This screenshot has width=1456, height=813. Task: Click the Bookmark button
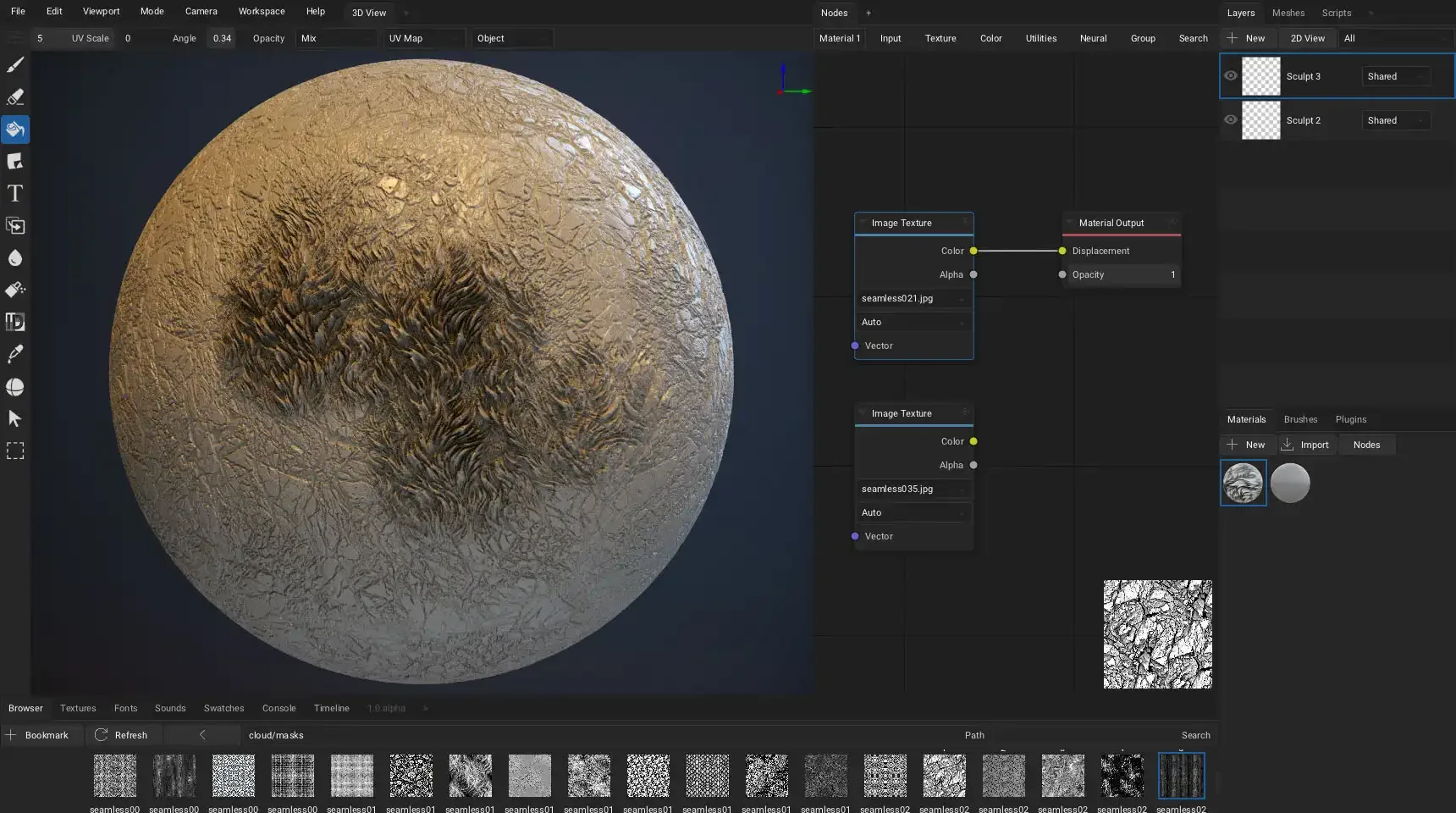click(x=41, y=735)
